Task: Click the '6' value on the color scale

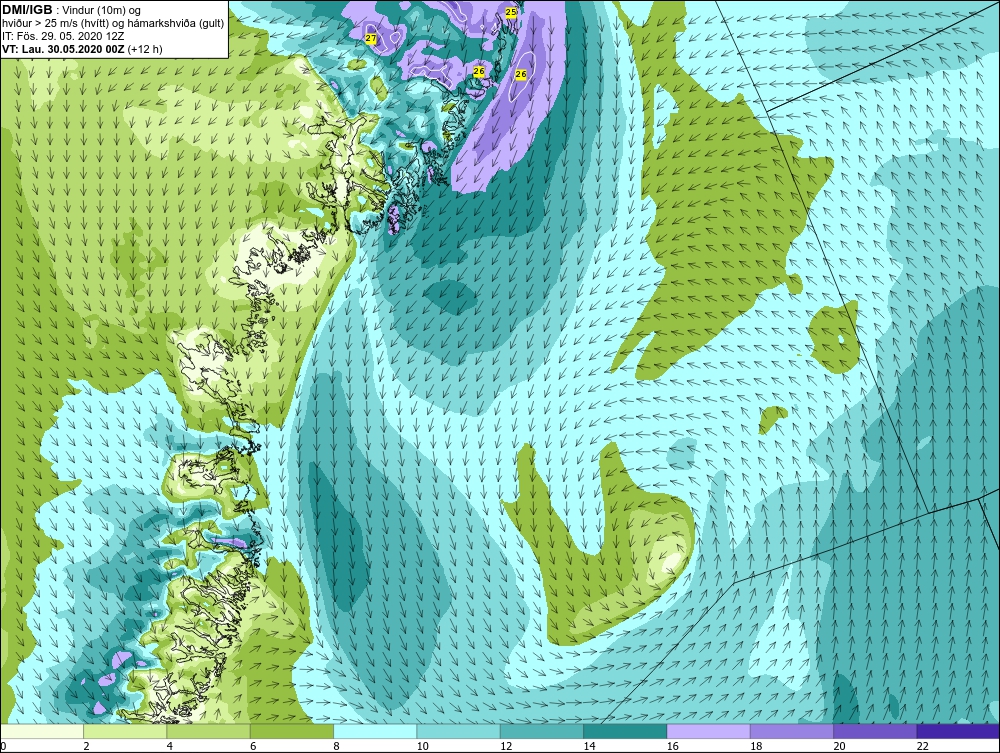Action: coord(253,747)
